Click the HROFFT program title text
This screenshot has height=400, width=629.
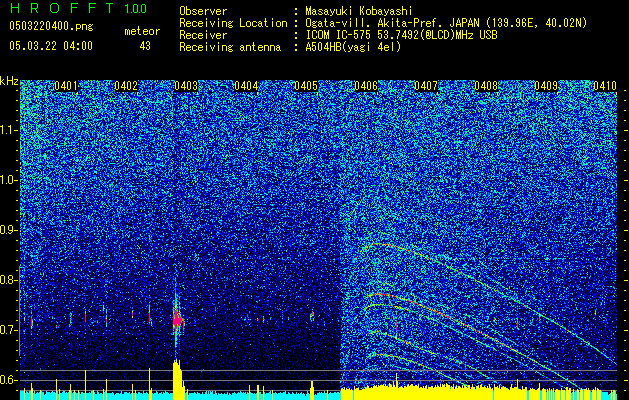click(x=62, y=8)
